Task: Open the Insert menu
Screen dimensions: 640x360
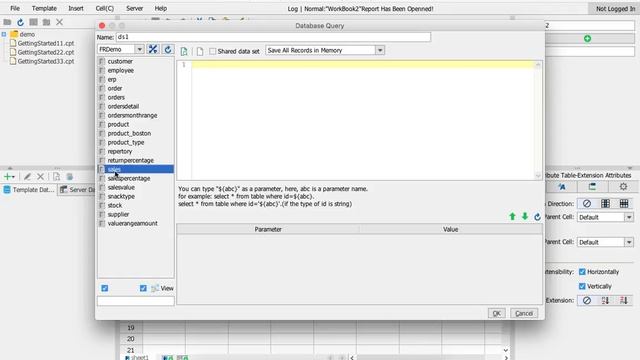Action: click(x=76, y=8)
